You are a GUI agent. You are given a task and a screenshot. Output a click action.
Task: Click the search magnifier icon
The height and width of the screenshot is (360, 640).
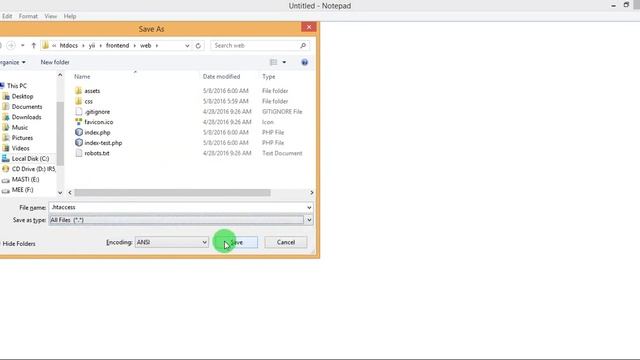pyautogui.click(x=303, y=46)
